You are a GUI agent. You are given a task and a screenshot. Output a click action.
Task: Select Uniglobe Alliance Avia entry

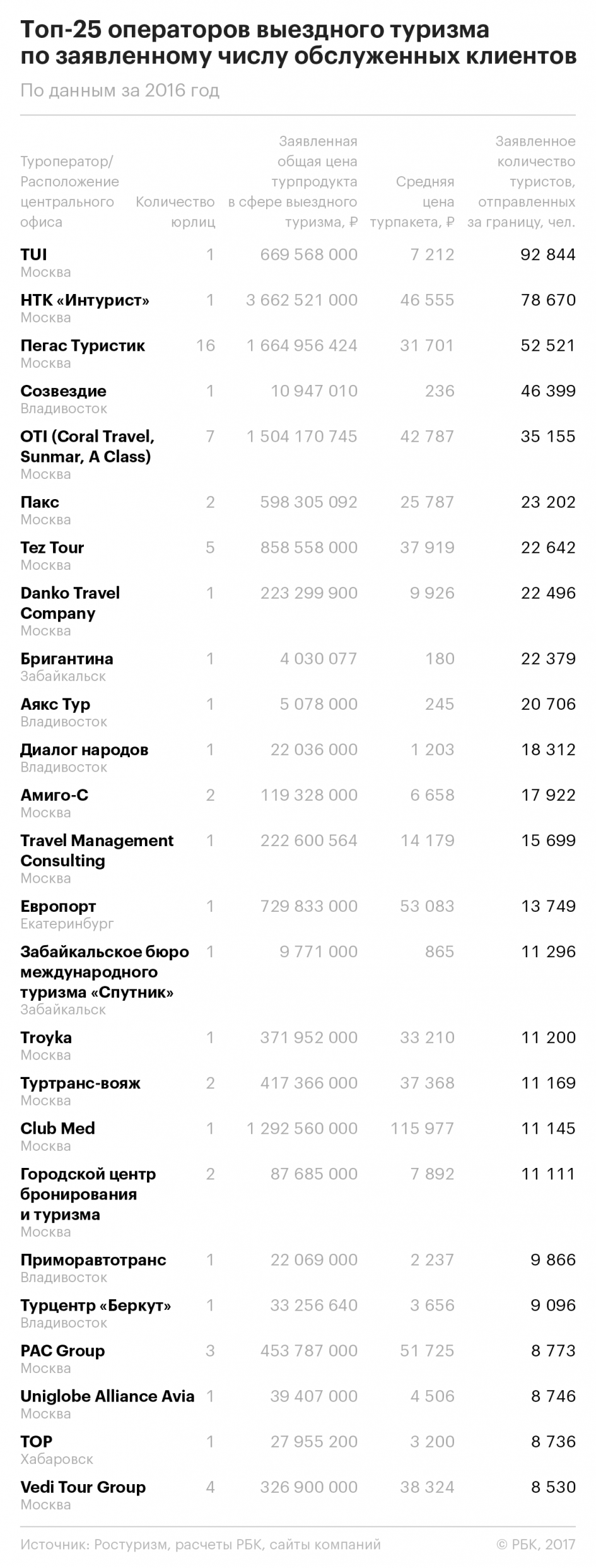tap(107, 1395)
